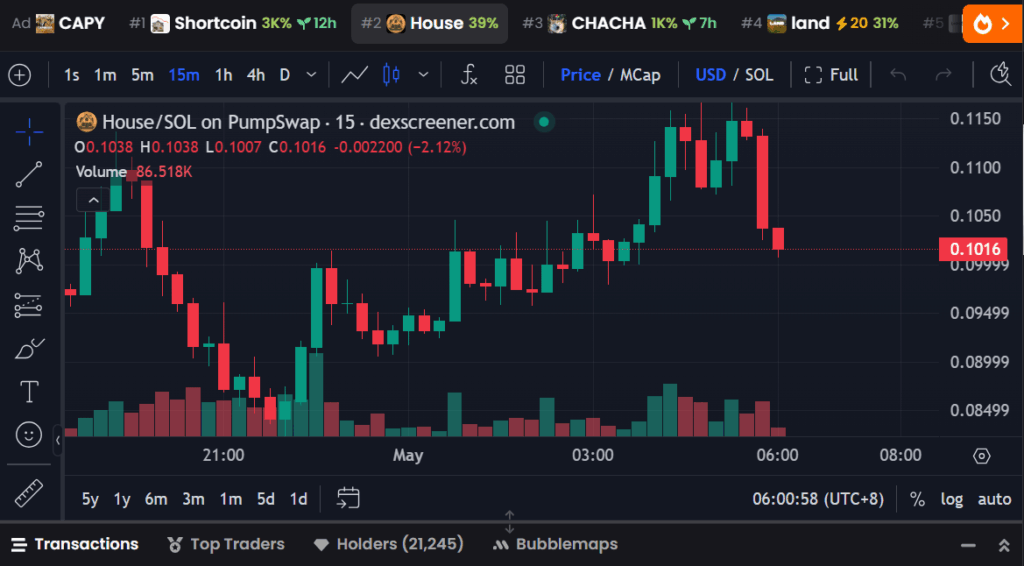Open trending #1 Shortcoin
Screen dimensions: 1024x566
(232, 24)
